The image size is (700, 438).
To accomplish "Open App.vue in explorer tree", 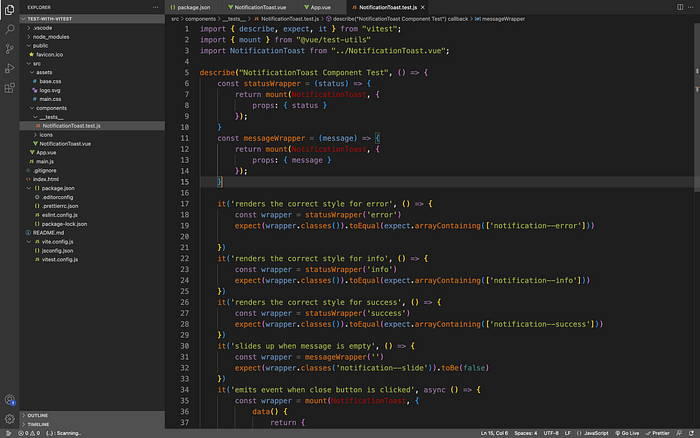I will 92,152.
